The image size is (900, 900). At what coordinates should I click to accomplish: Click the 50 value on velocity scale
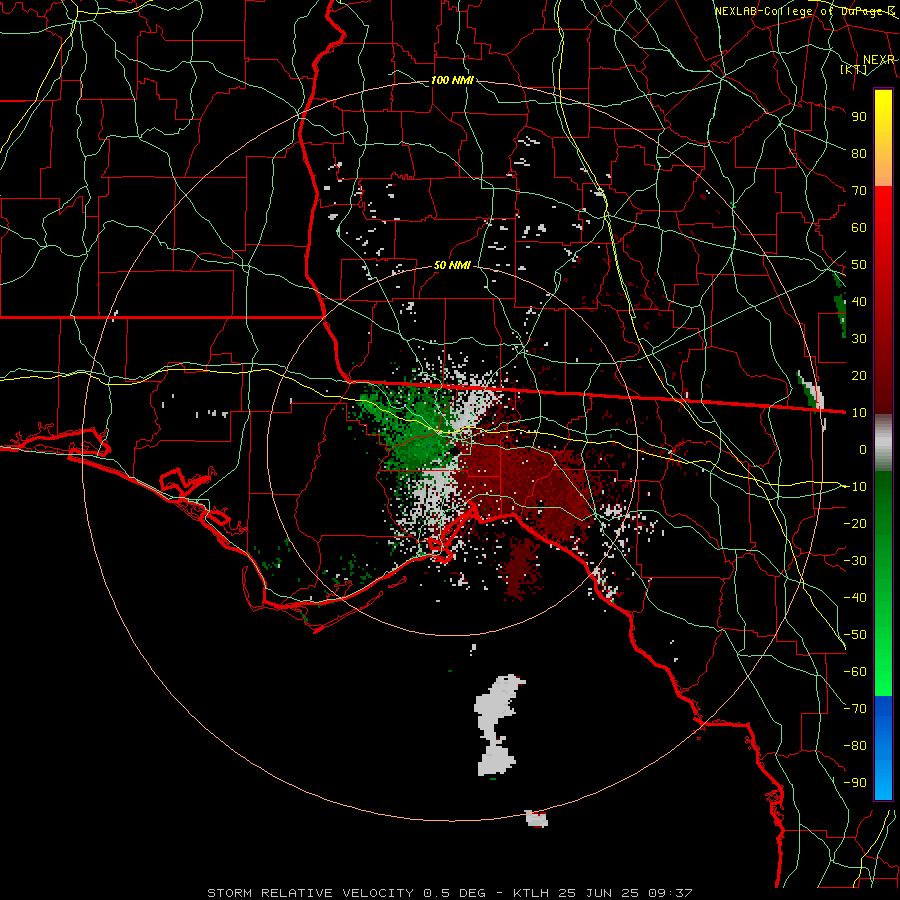click(x=859, y=265)
